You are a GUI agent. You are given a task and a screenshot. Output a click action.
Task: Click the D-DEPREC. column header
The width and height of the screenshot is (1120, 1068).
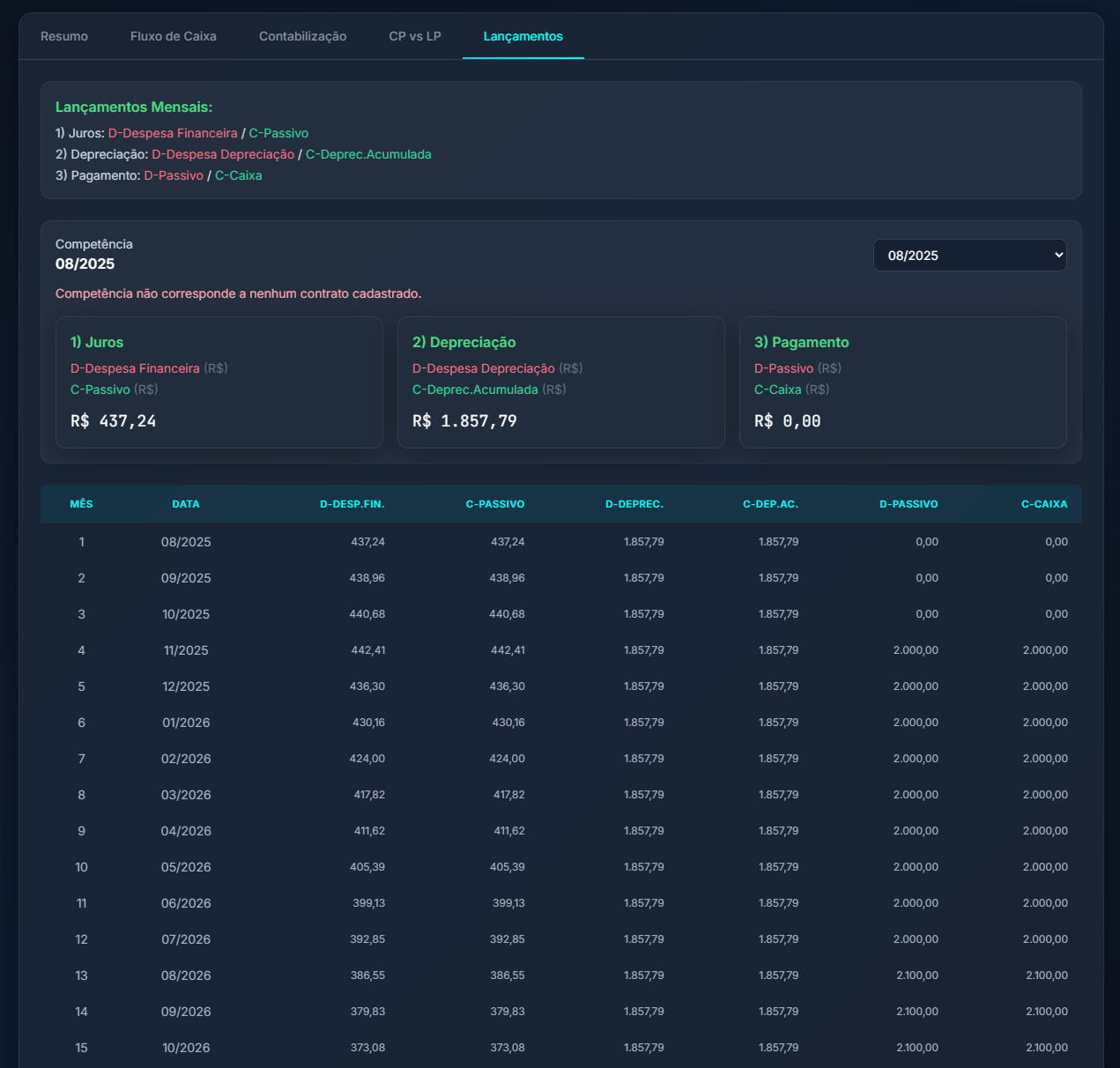(634, 504)
